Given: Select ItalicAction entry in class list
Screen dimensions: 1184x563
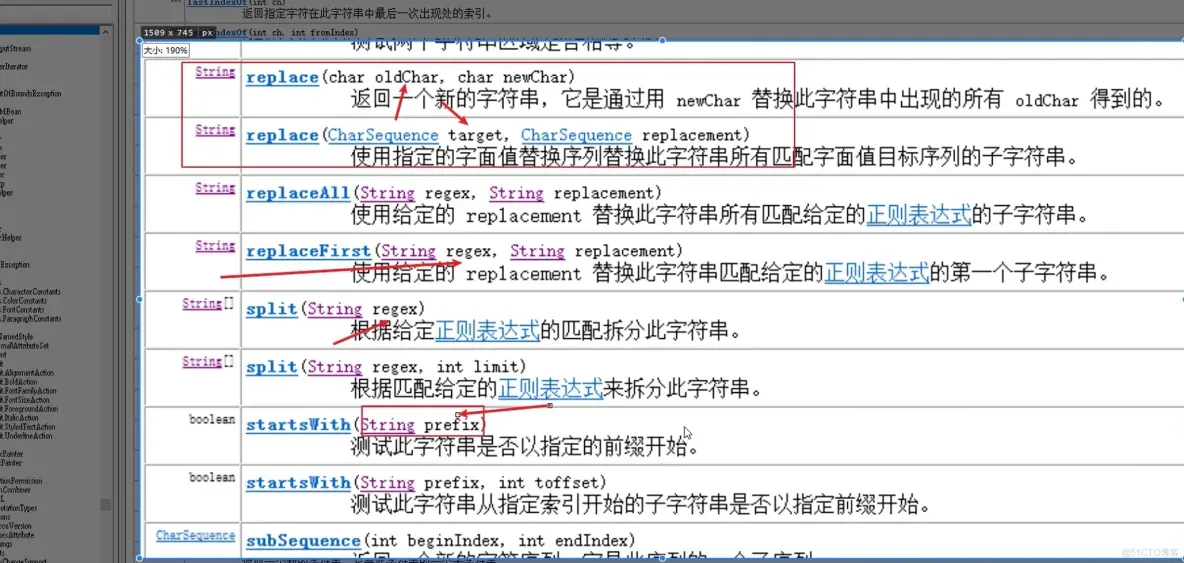Looking at the screenshot, I should tap(20, 418).
